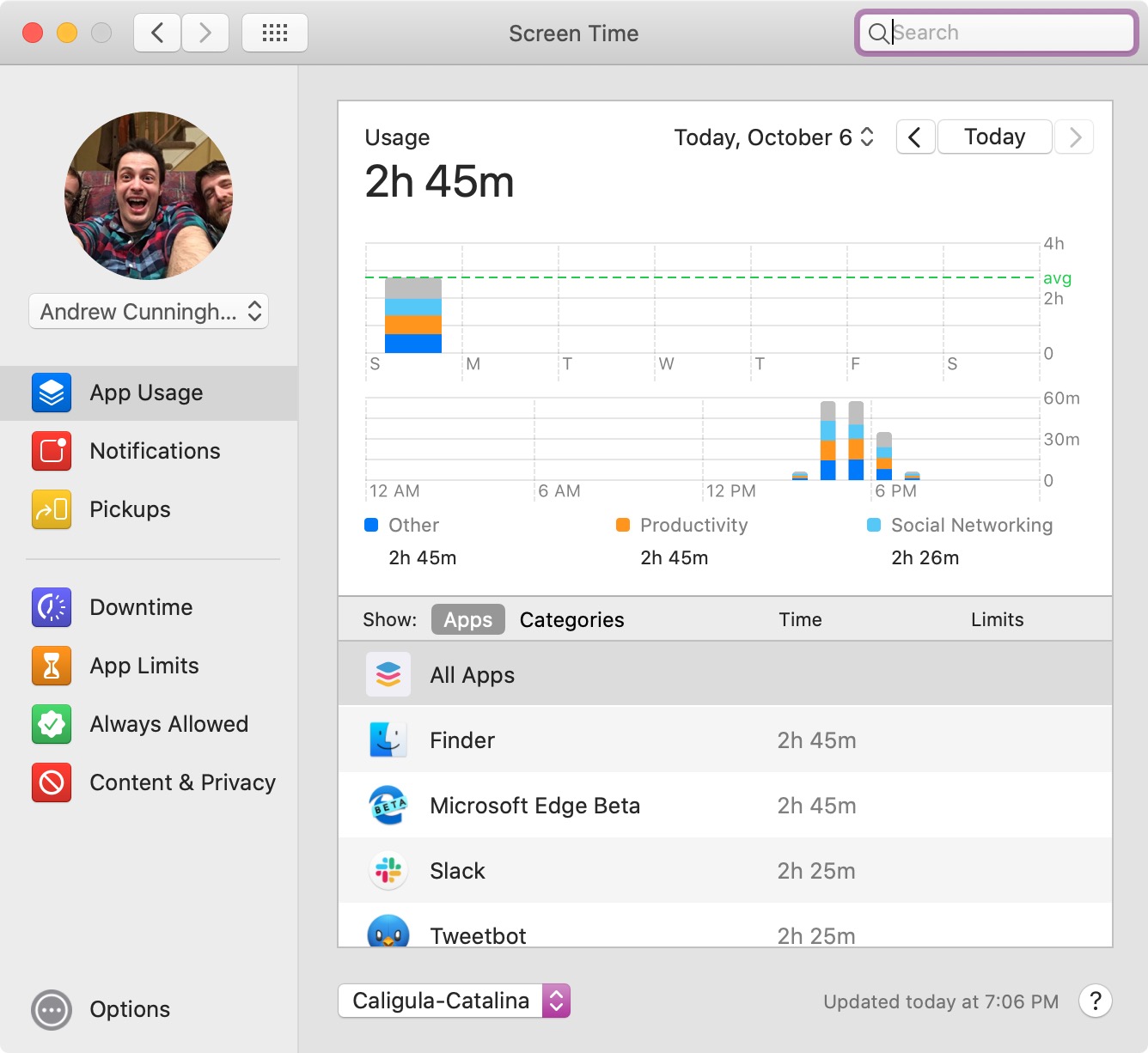The height and width of the screenshot is (1053, 1148).
Task: Expand the Andrew Cunningham user dropdown
Action: coord(149,312)
